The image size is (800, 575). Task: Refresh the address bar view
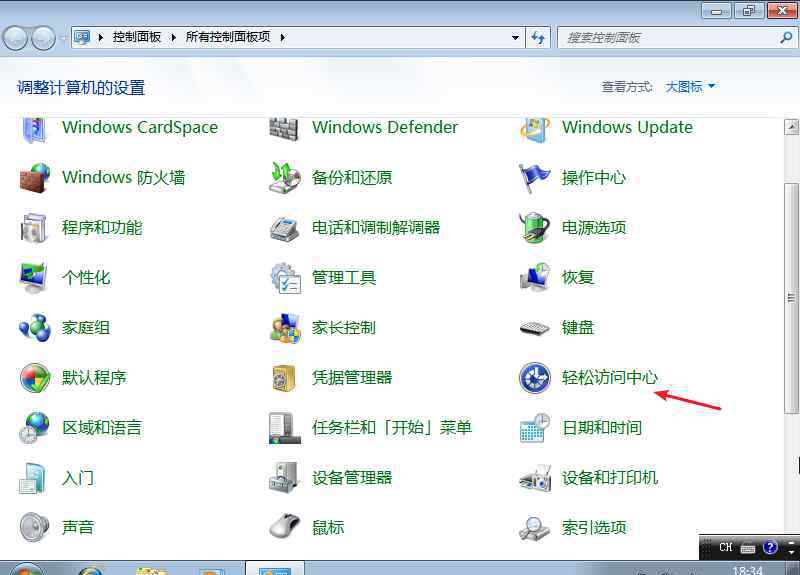coord(538,37)
